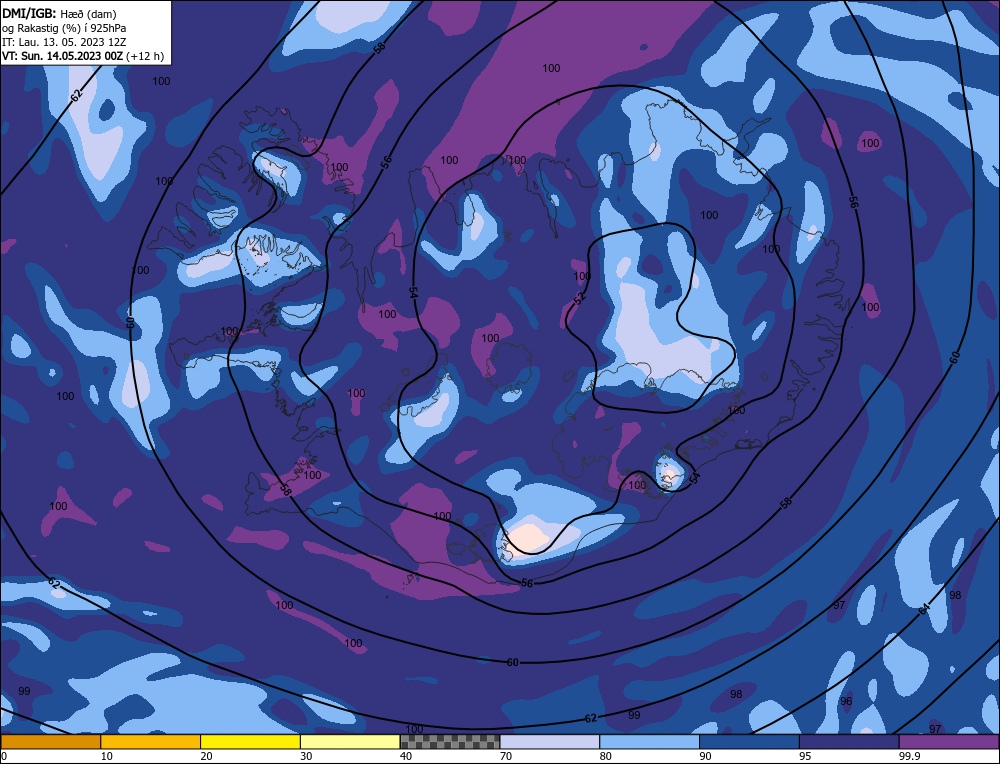Click the light blue 80–90 legend swatch
Image resolution: width=1000 pixels, height=764 pixels.
pyautogui.click(x=649, y=742)
